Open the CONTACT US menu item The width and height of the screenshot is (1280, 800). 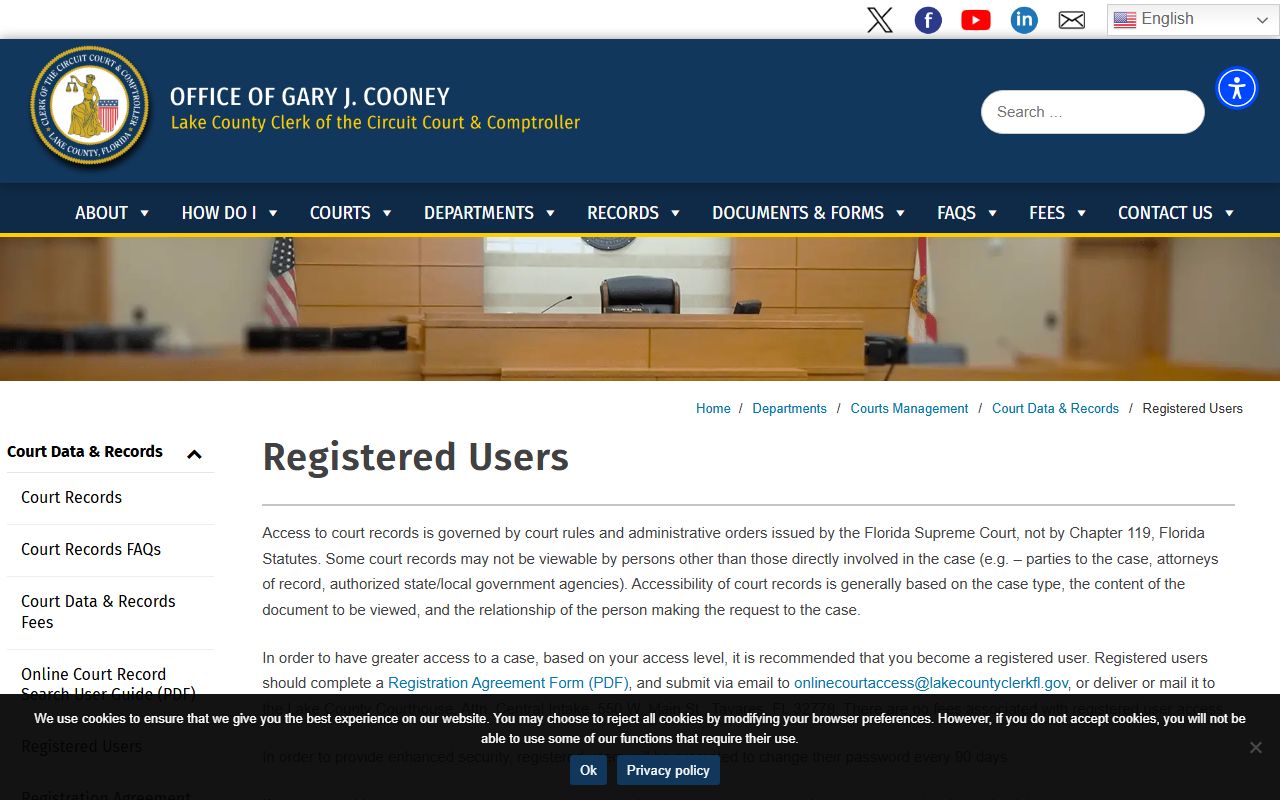(1165, 213)
